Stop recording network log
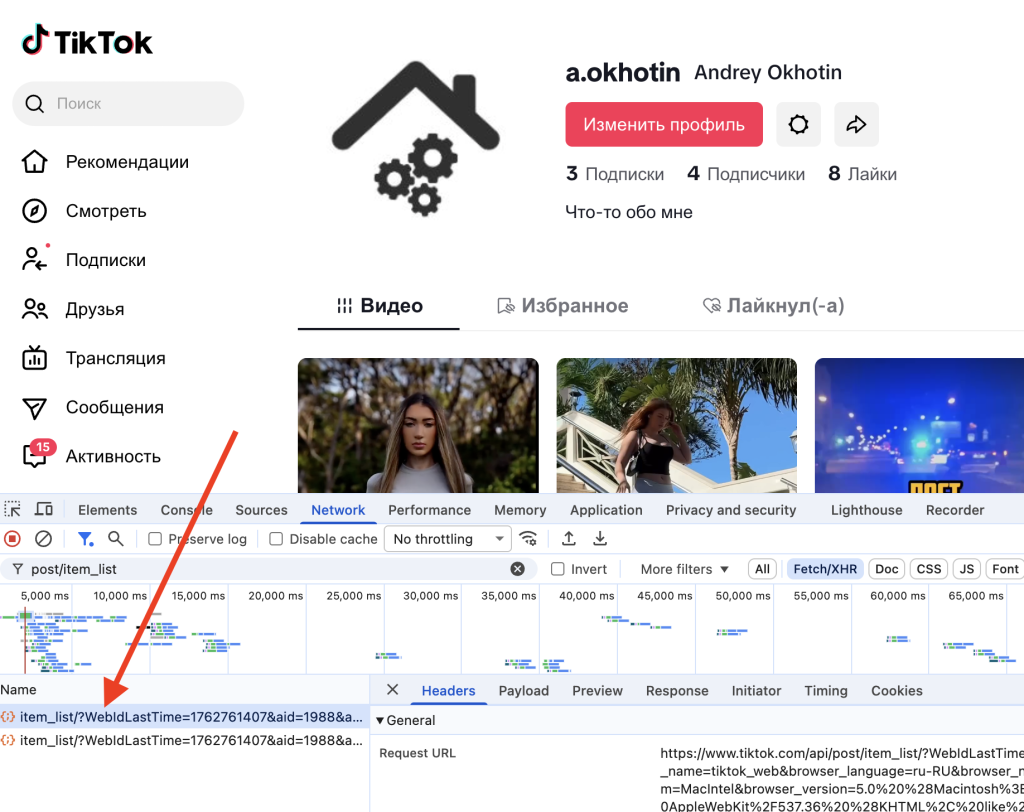This screenshot has width=1024, height=812. (13, 539)
